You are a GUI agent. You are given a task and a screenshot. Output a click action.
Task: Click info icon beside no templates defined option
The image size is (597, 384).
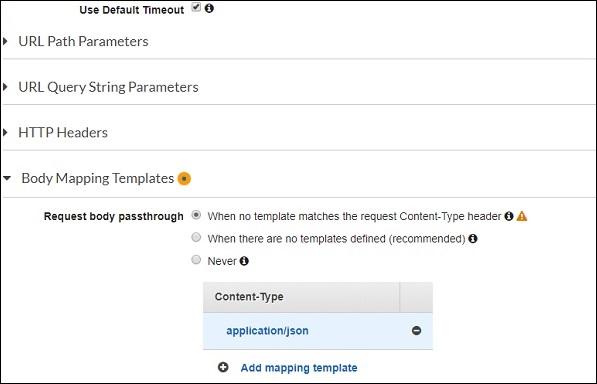[x=473, y=239]
